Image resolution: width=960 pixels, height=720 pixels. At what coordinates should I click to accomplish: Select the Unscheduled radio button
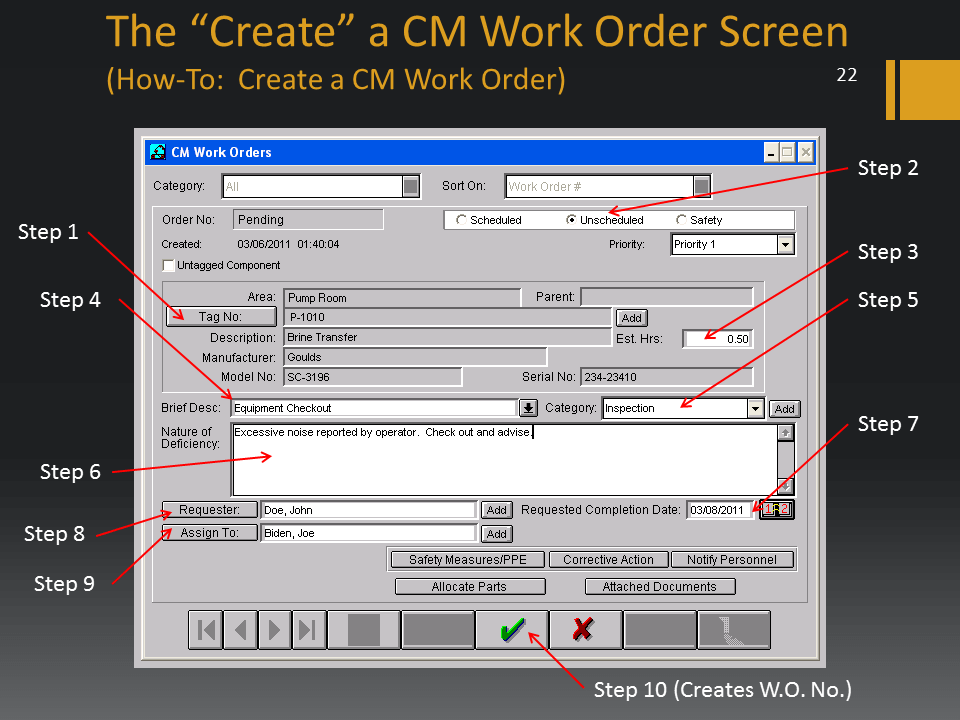click(571, 219)
